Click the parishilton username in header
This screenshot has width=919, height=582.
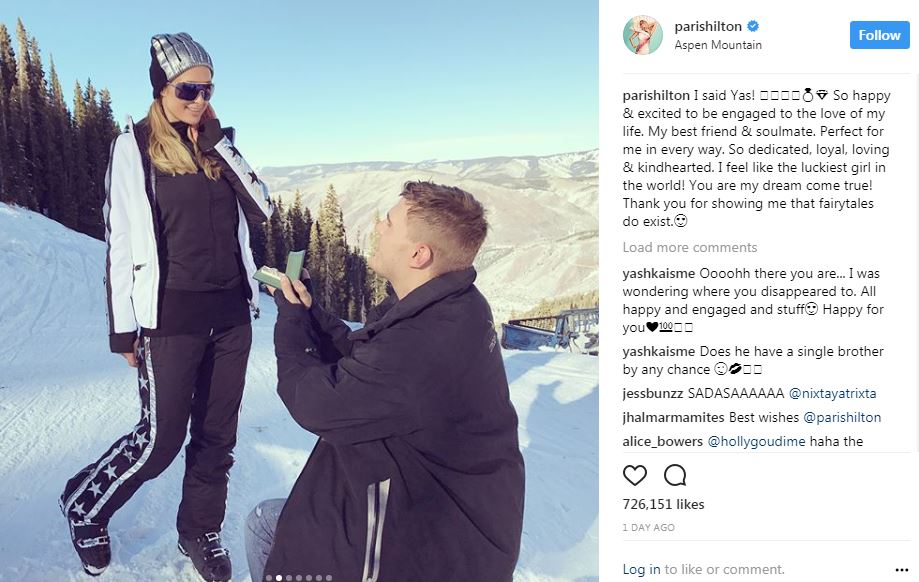pos(708,26)
